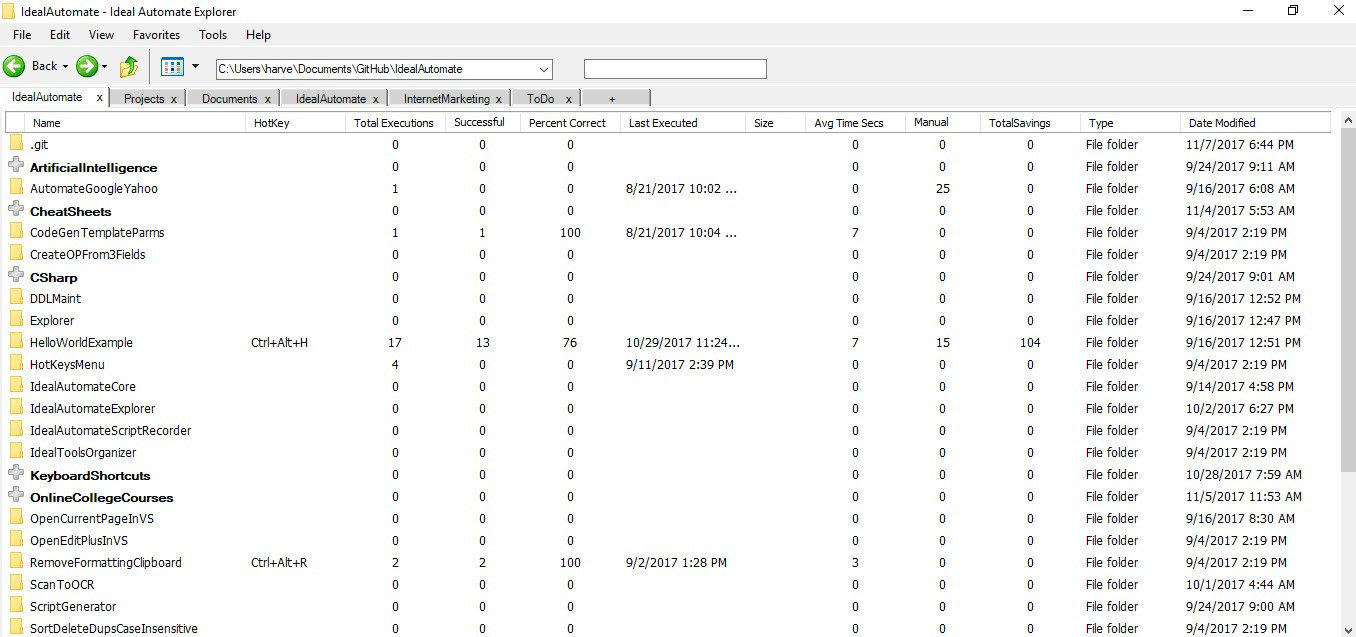This screenshot has height=637, width=1356.
Task: Open the File menu
Action: click(x=22, y=35)
